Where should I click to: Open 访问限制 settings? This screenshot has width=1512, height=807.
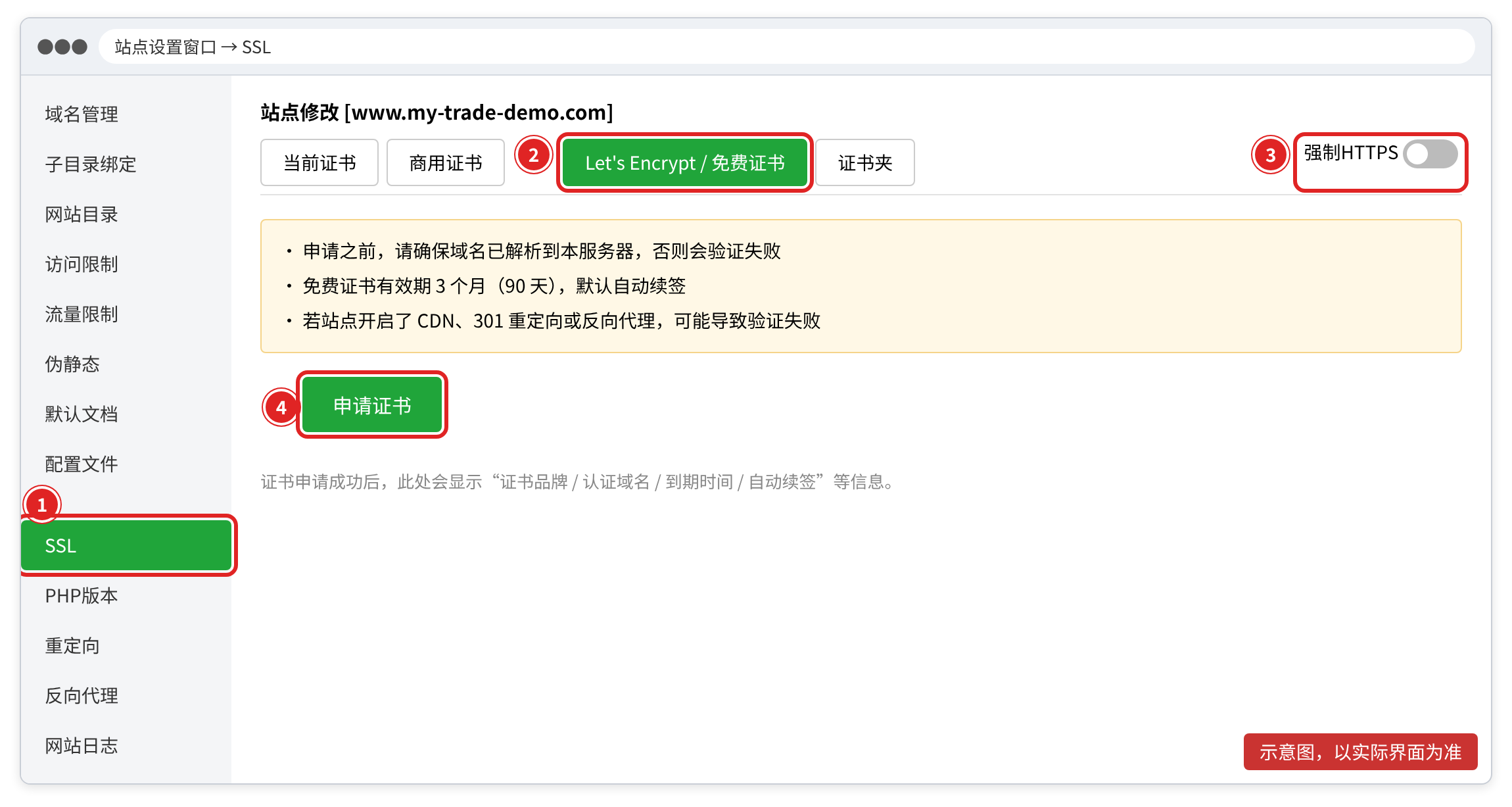click(x=82, y=264)
